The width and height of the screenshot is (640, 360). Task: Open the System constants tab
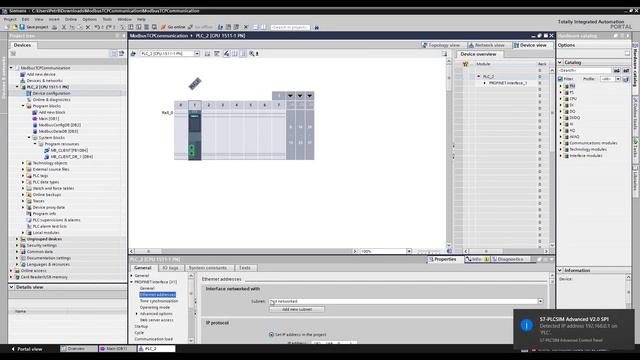click(x=208, y=268)
